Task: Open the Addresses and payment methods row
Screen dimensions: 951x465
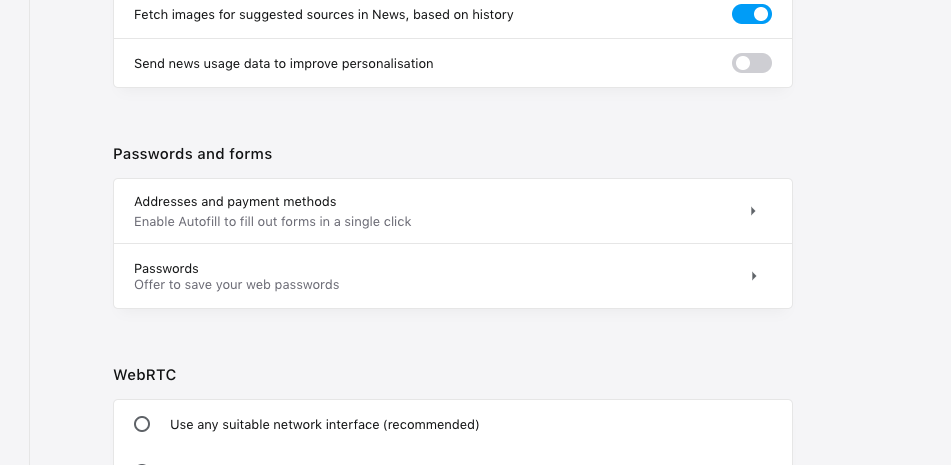Action: pos(452,211)
